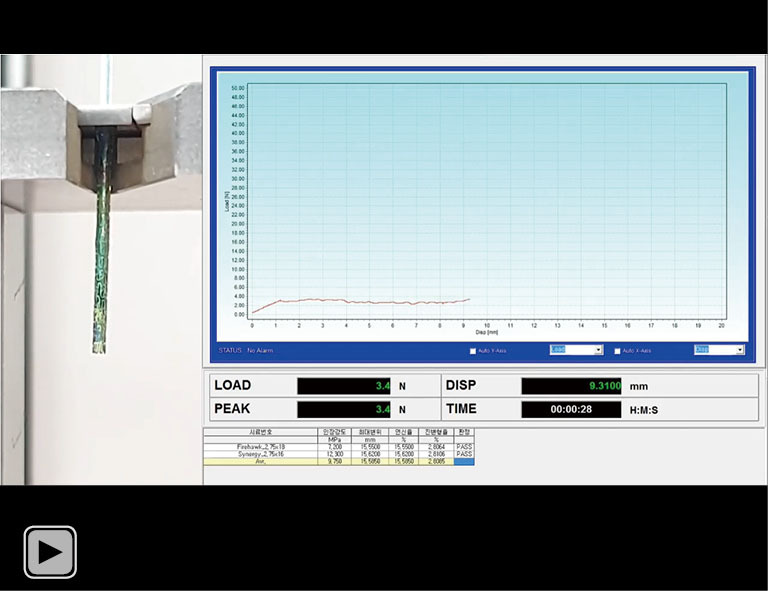768x591 pixels.
Task: Click the blue highlighted cell in table
Action: pos(464,462)
